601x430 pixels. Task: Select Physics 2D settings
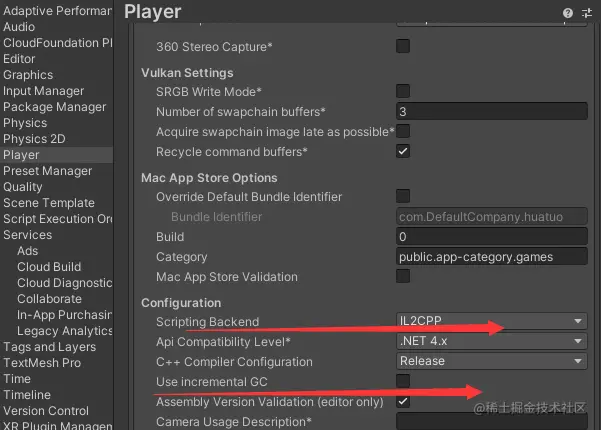coord(57,139)
